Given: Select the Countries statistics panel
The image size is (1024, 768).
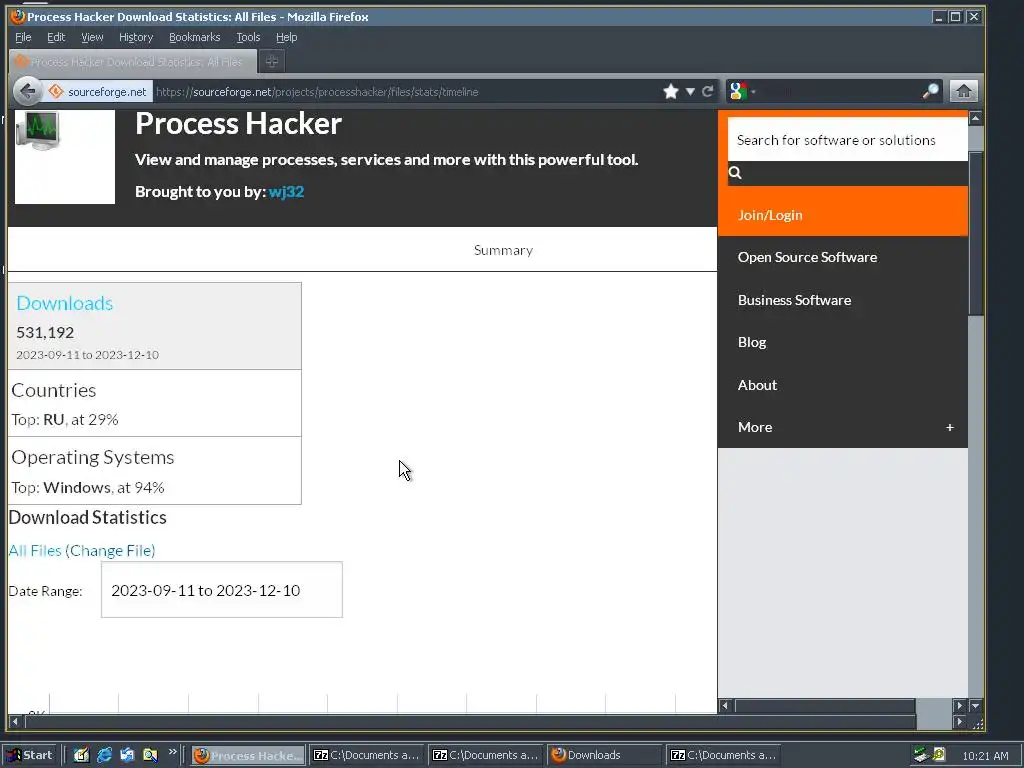Looking at the screenshot, I should click(155, 404).
